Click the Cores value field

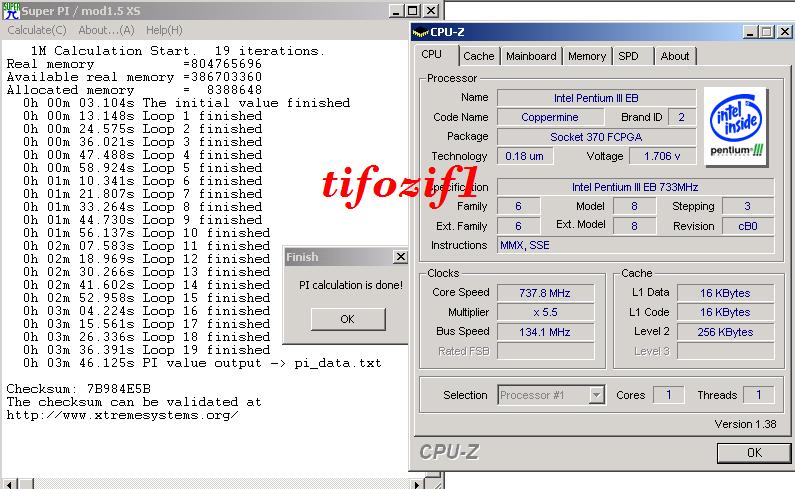coord(669,395)
